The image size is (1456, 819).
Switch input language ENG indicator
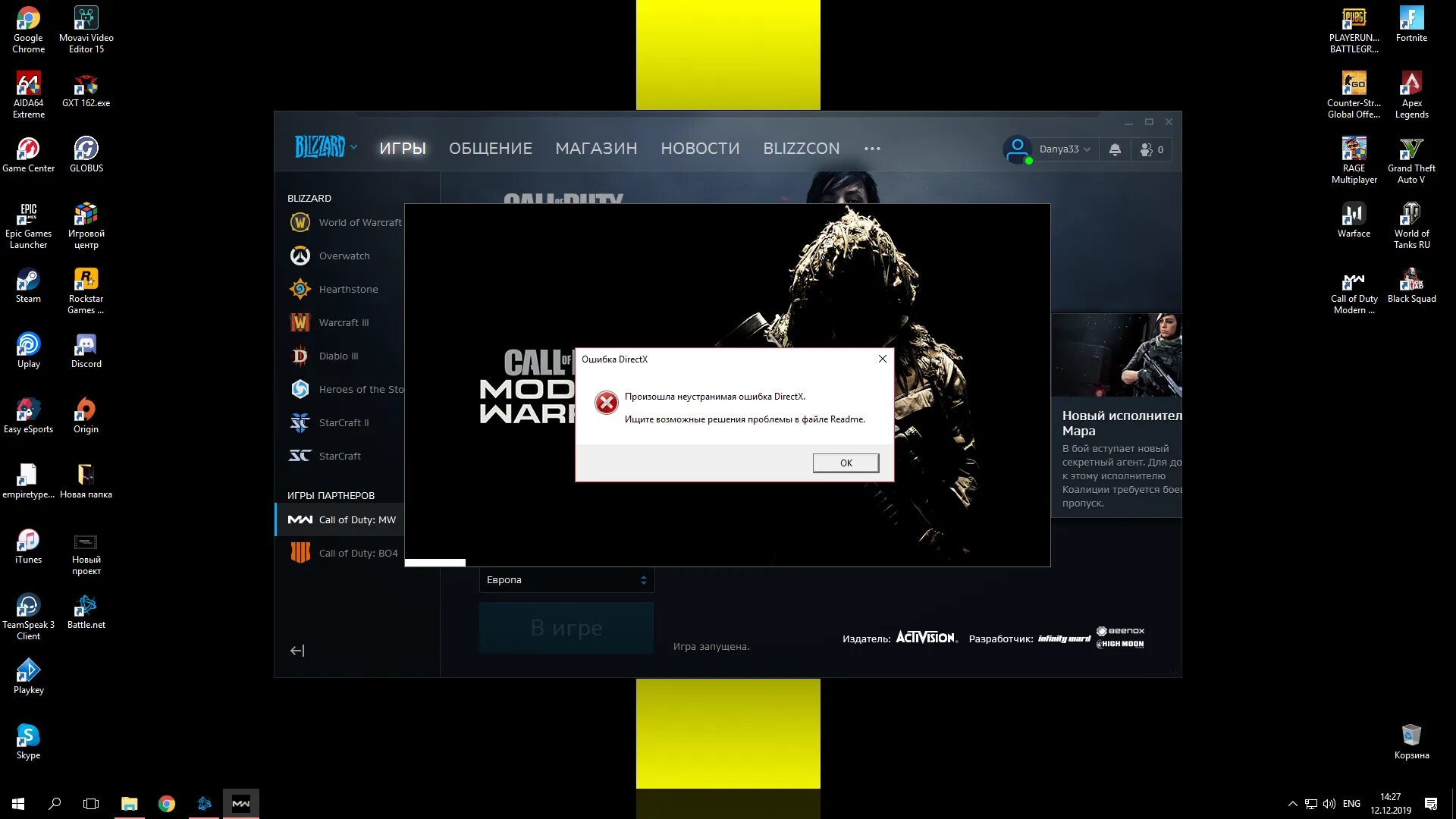[1351, 804]
